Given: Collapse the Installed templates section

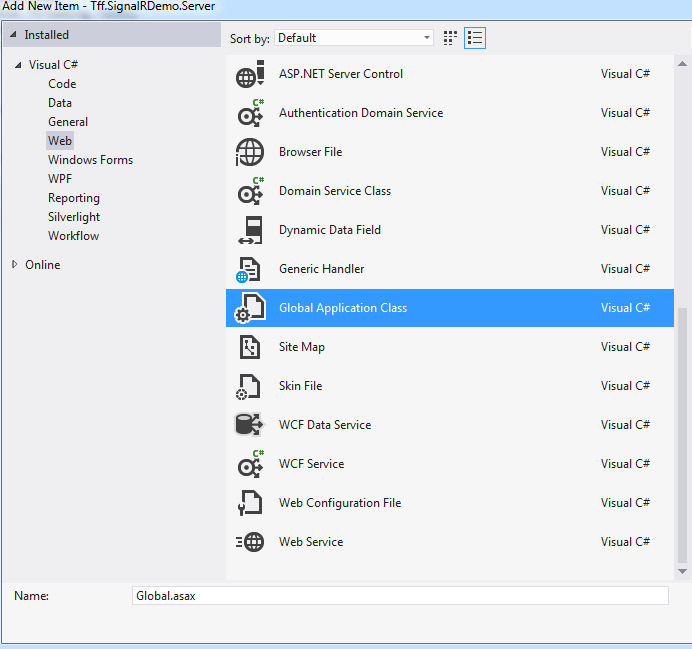Looking at the screenshot, I should point(14,35).
